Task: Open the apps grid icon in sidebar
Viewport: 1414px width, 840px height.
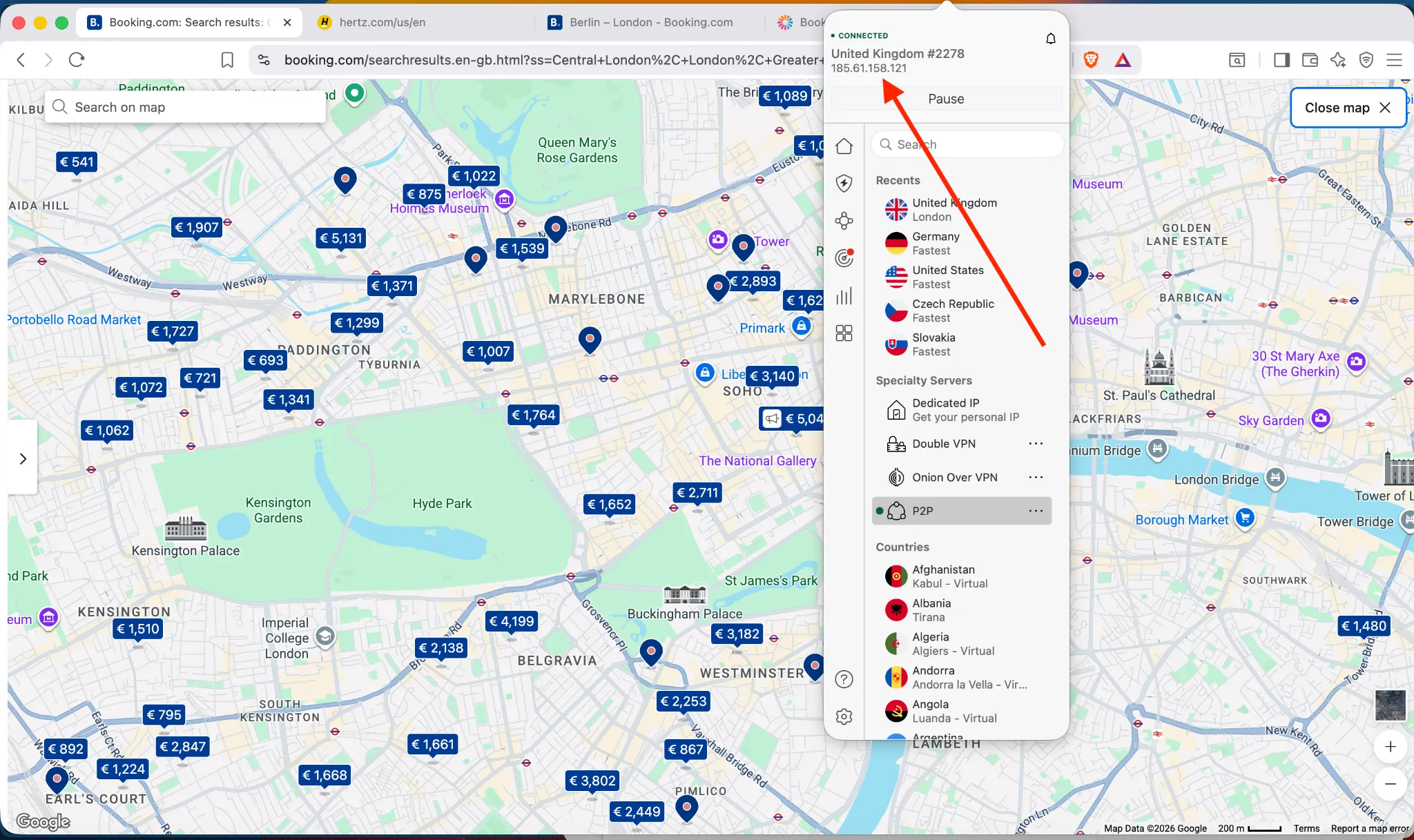Action: coord(844,333)
